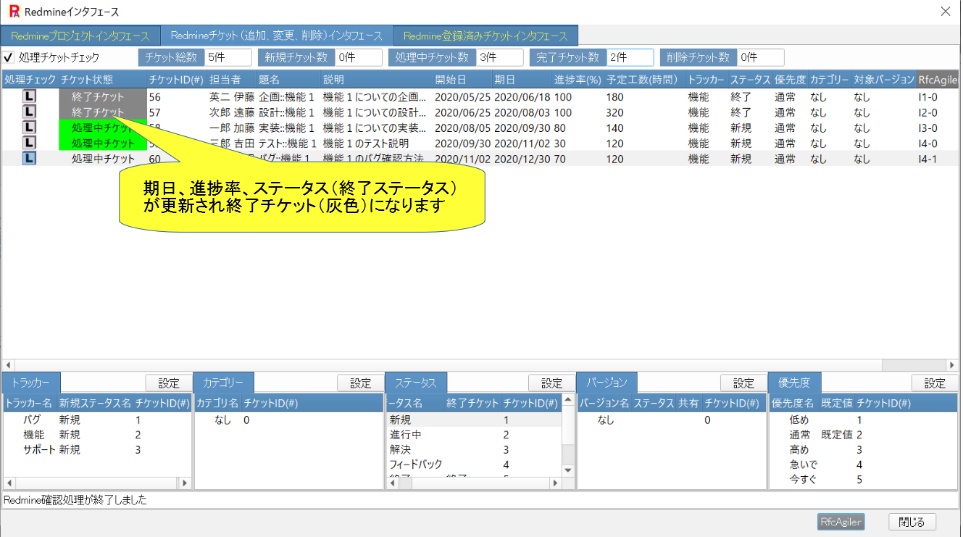Click the 完了チケット数 field showing 2件

tap(630, 57)
